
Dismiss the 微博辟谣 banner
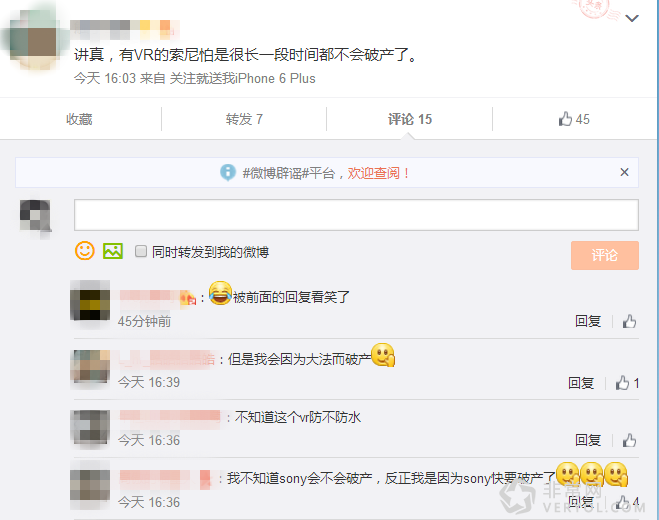[x=624, y=172]
